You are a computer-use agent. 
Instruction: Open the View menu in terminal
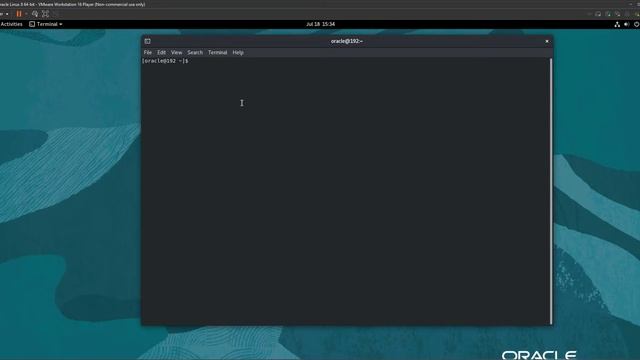pos(176,52)
